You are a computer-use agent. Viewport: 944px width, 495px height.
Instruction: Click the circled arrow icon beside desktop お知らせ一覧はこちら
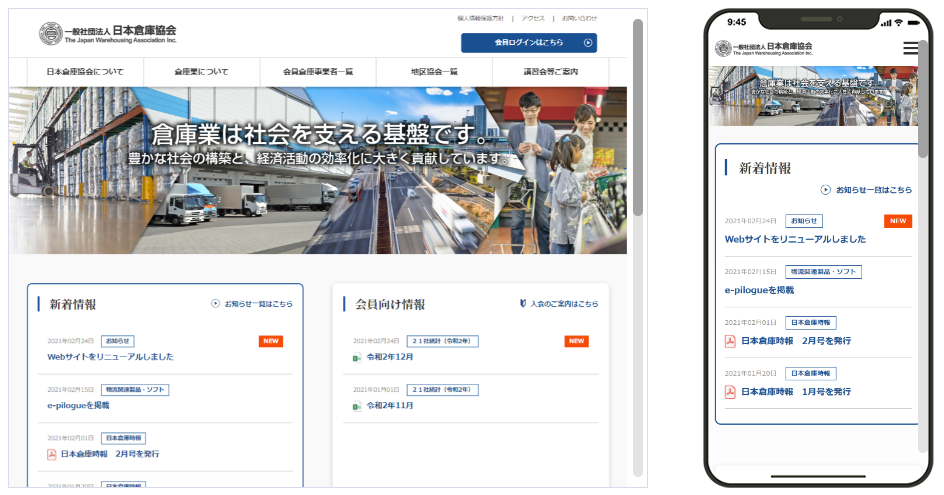(216, 304)
